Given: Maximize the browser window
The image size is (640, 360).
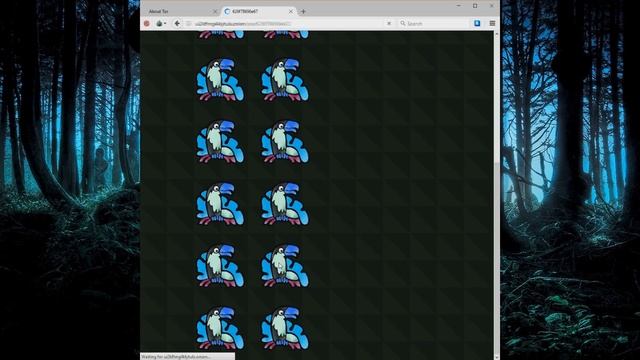Looking at the screenshot, I should [x=475, y=6].
